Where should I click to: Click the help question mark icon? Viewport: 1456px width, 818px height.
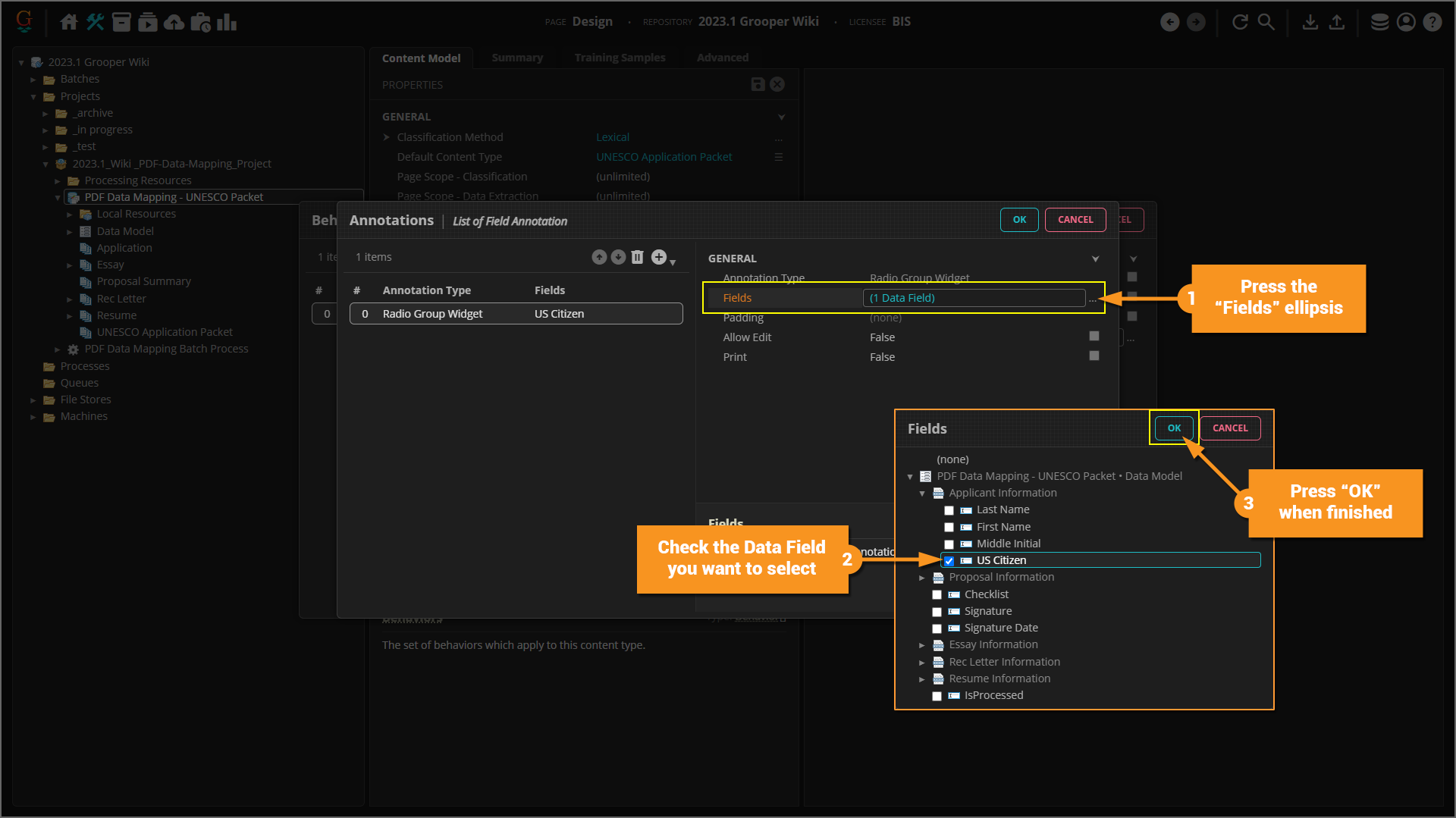(1432, 22)
